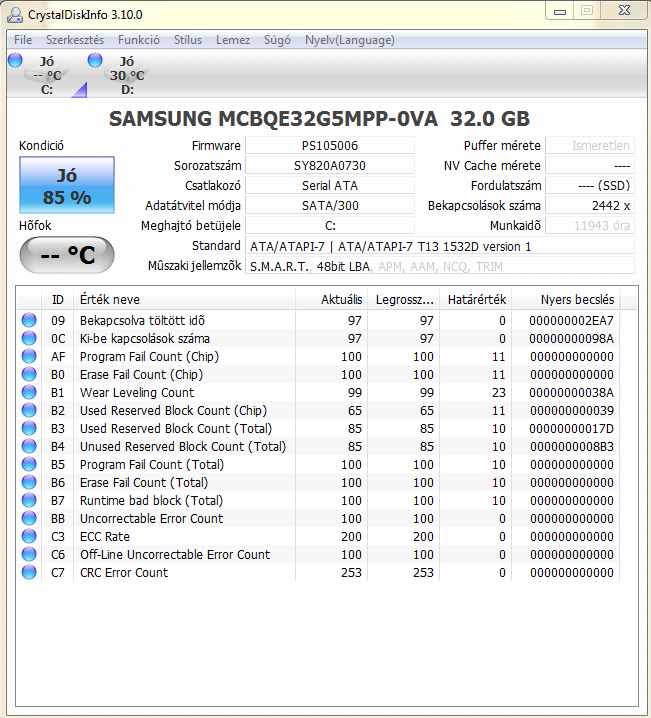The height and width of the screenshot is (718, 651).
Task: Click the rotation rate field ---- (SSD)
Action: [590, 185]
